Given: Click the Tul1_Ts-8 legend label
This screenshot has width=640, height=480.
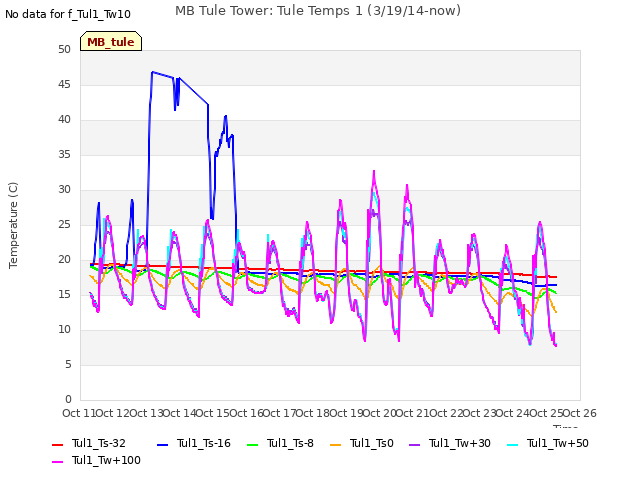Looking at the screenshot, I should tap(290, 444).
